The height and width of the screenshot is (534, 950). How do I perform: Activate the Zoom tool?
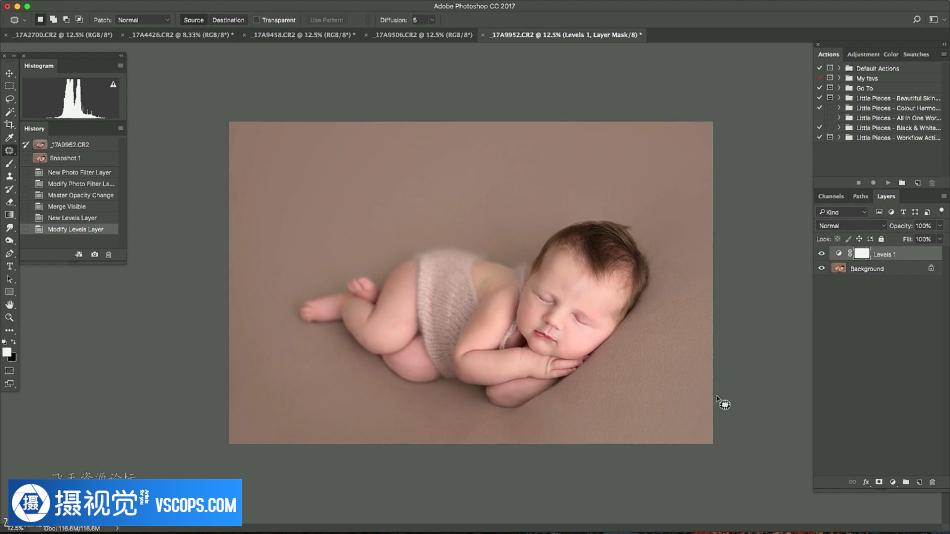pos(10,317)
